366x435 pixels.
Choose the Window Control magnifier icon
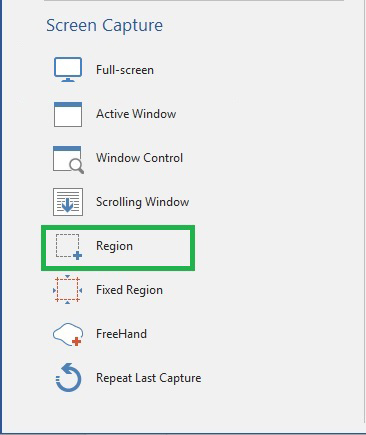[68, 159]
